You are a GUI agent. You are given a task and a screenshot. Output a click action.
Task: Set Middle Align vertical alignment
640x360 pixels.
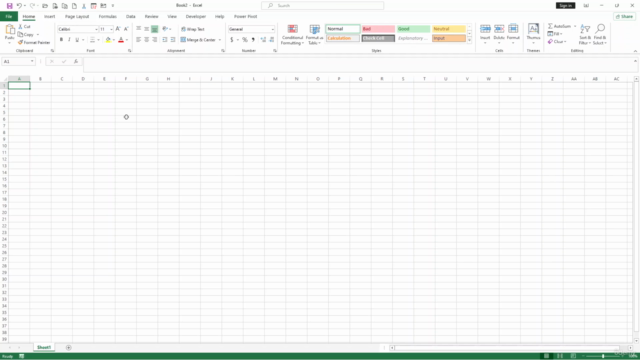147,29
